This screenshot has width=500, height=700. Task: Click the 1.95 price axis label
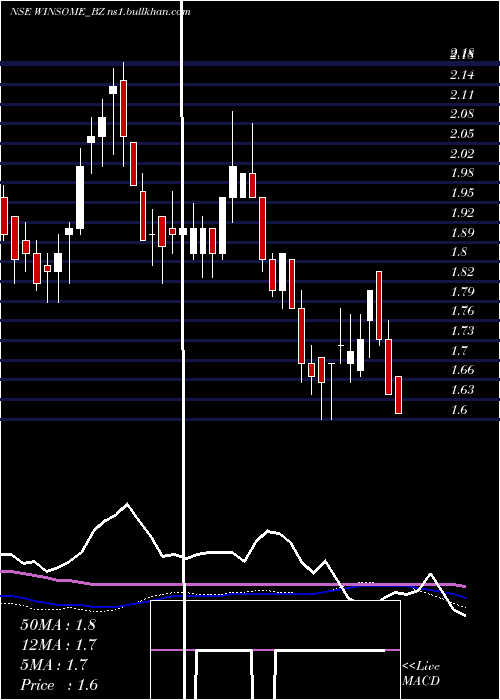pyautogui.click(x=462, y=193)
